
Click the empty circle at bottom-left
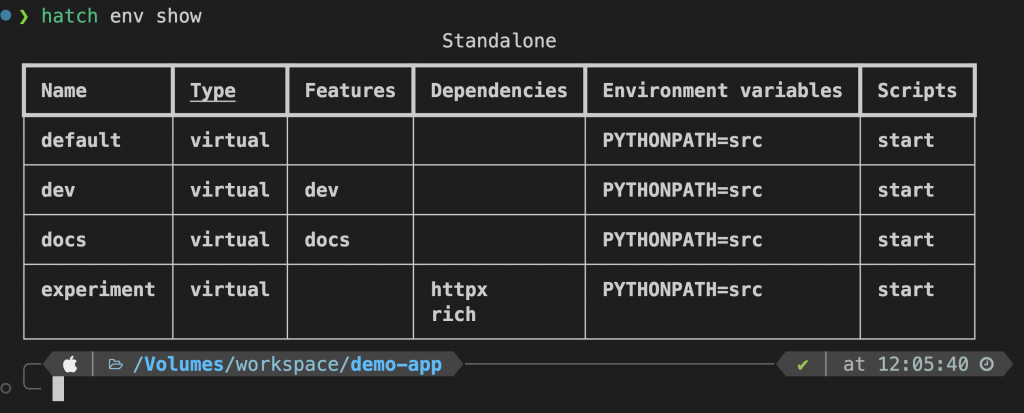tap(8, 386)
